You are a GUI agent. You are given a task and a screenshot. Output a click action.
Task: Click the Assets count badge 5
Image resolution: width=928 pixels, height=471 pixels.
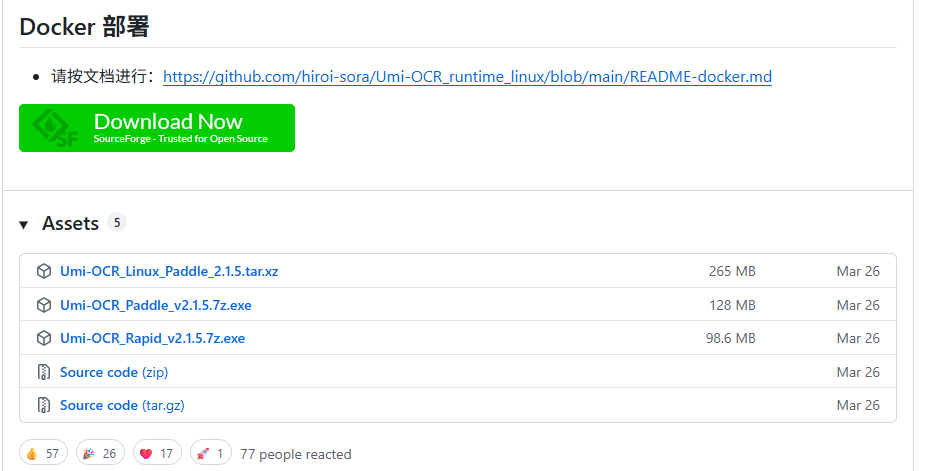pos(117,222)
